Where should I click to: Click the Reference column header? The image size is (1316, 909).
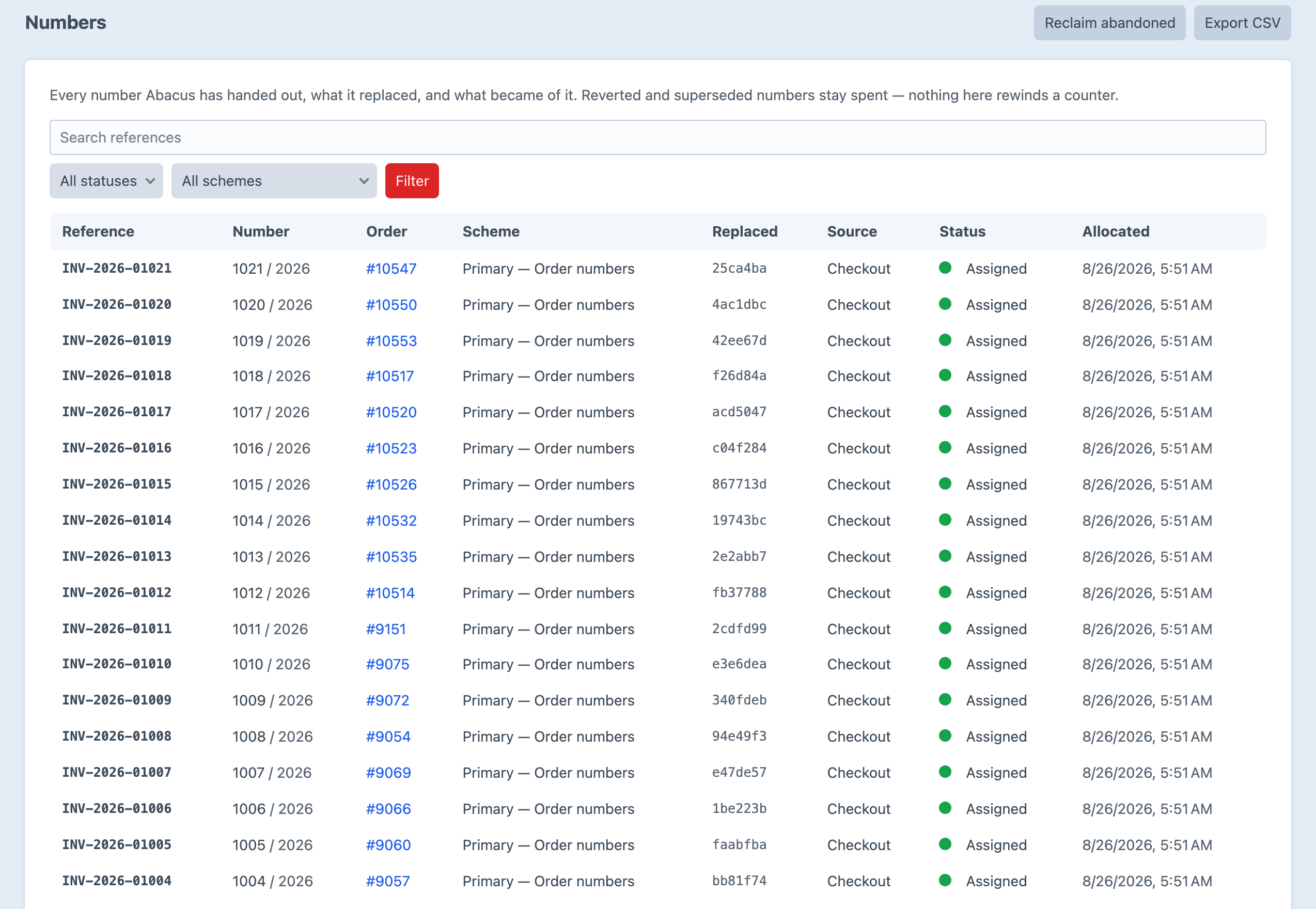tap(98, 231)
